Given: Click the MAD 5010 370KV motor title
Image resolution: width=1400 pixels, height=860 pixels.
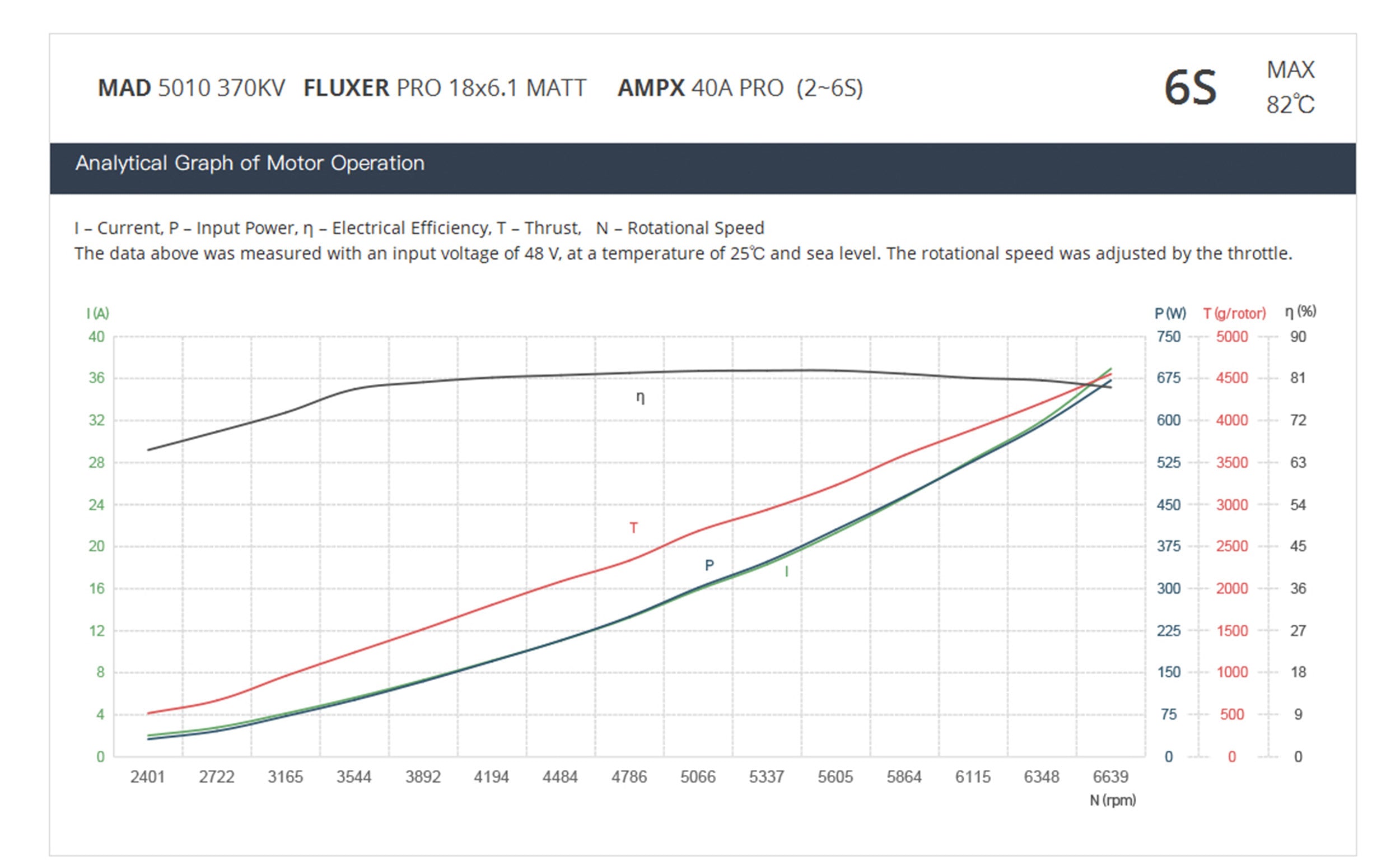Looking at the screenshot, I should point(191,88).
